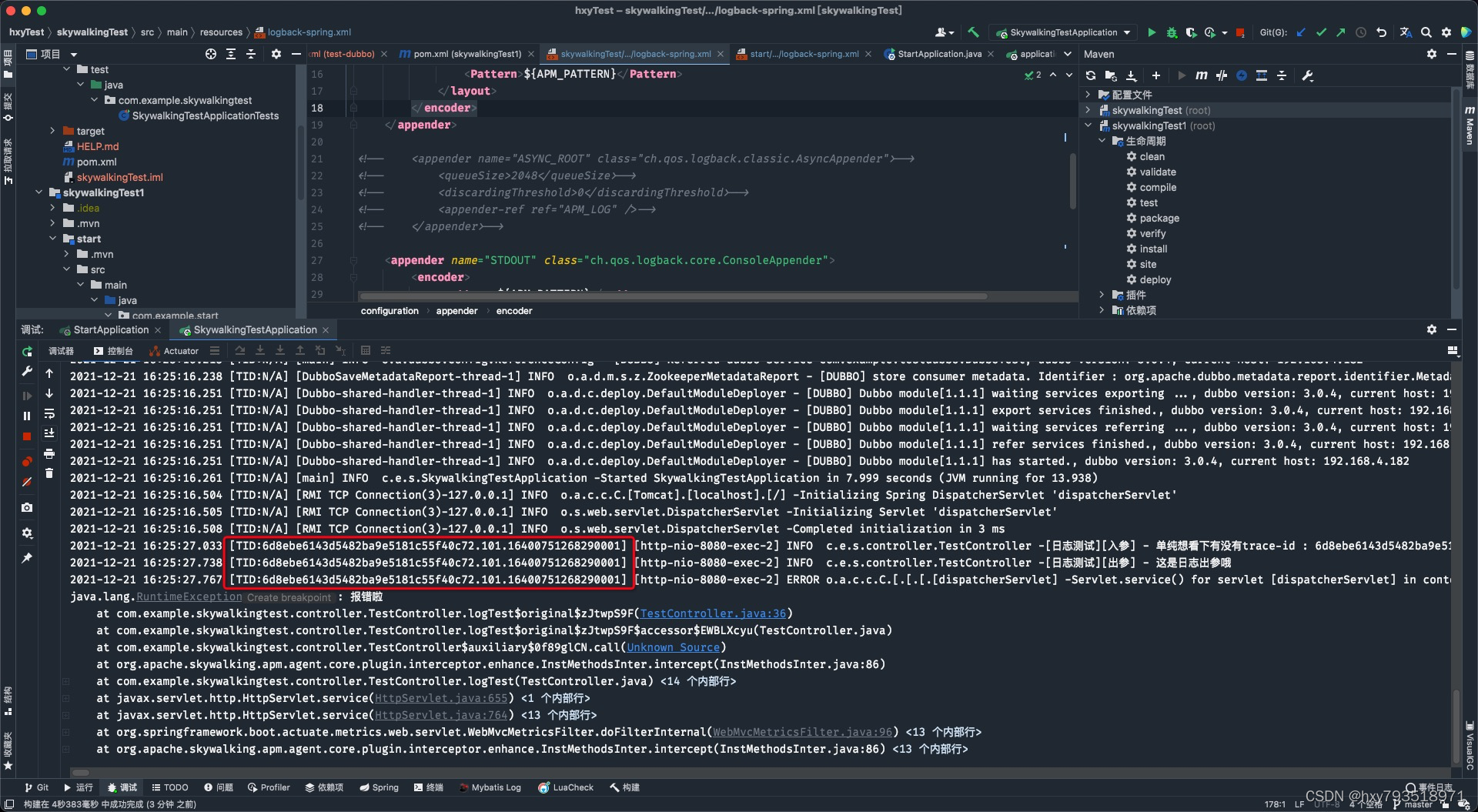This screenshot has width=1478, height=812.
Task: Select opened file target icon in Project panel
Action: tap(211, 54)
